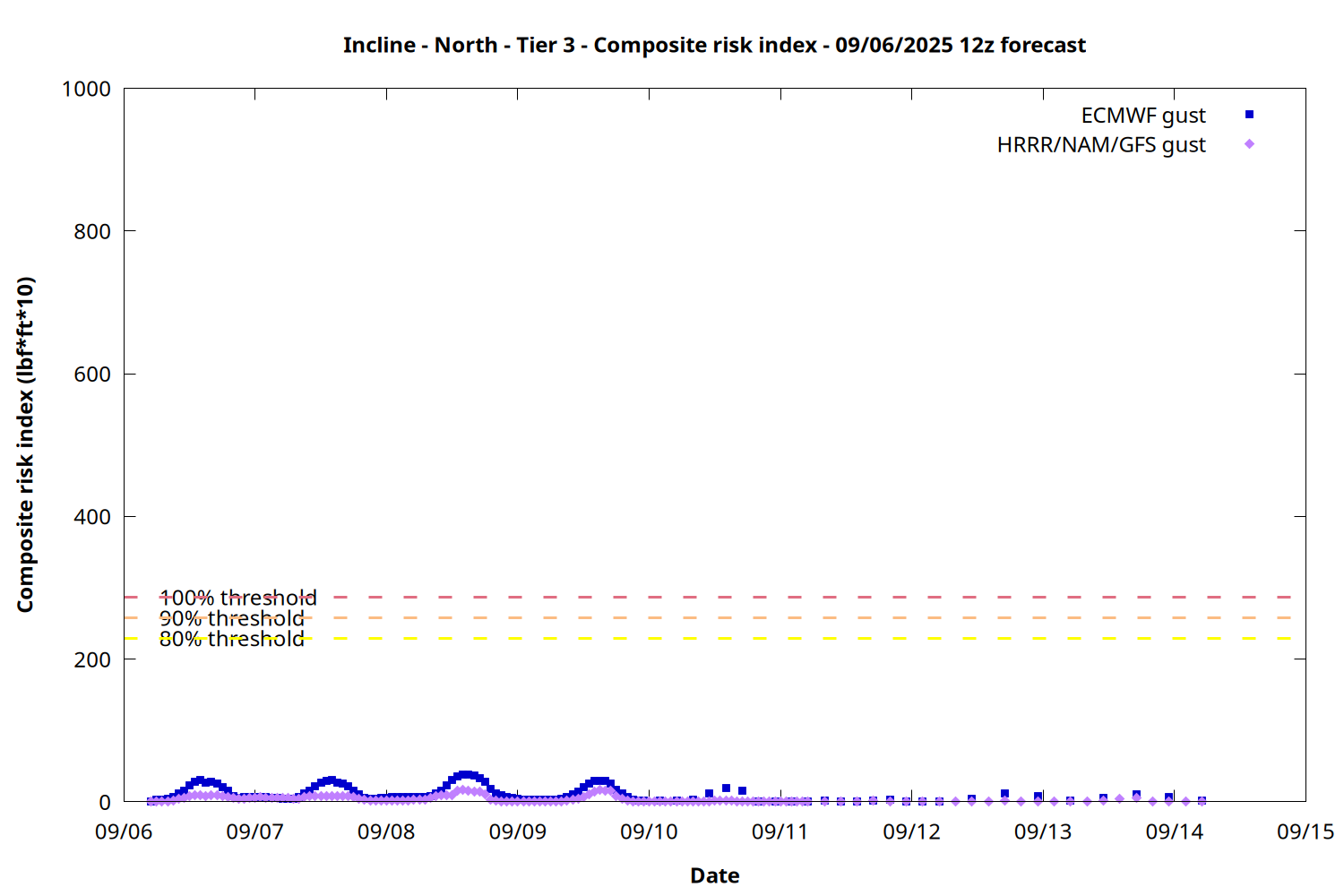The image size is (1344, 896).
Task: Click the blue square ECMWF legend marker
Action: [1249, 115]
